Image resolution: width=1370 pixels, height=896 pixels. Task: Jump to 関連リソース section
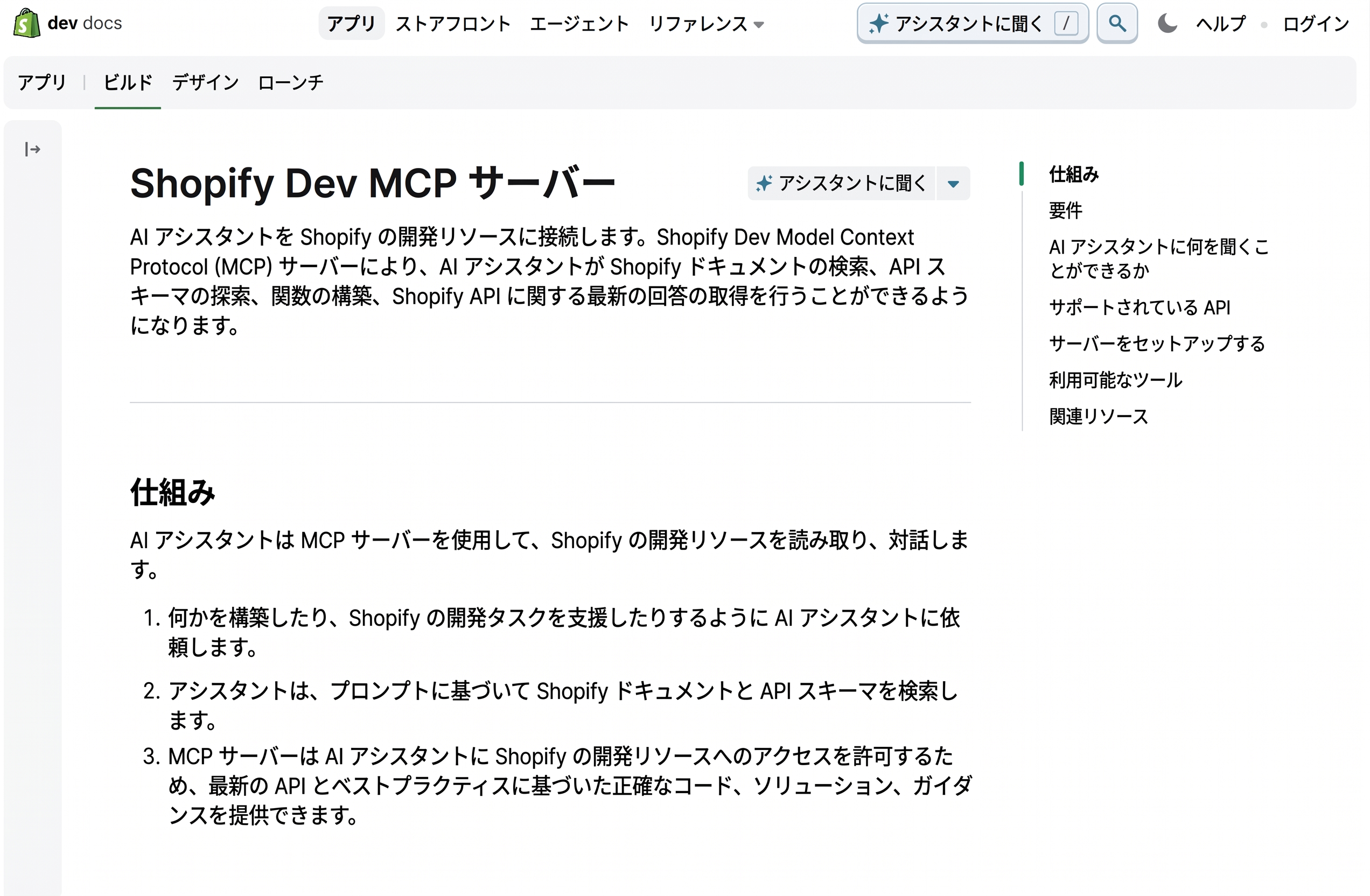click(x=1098, y=416)
